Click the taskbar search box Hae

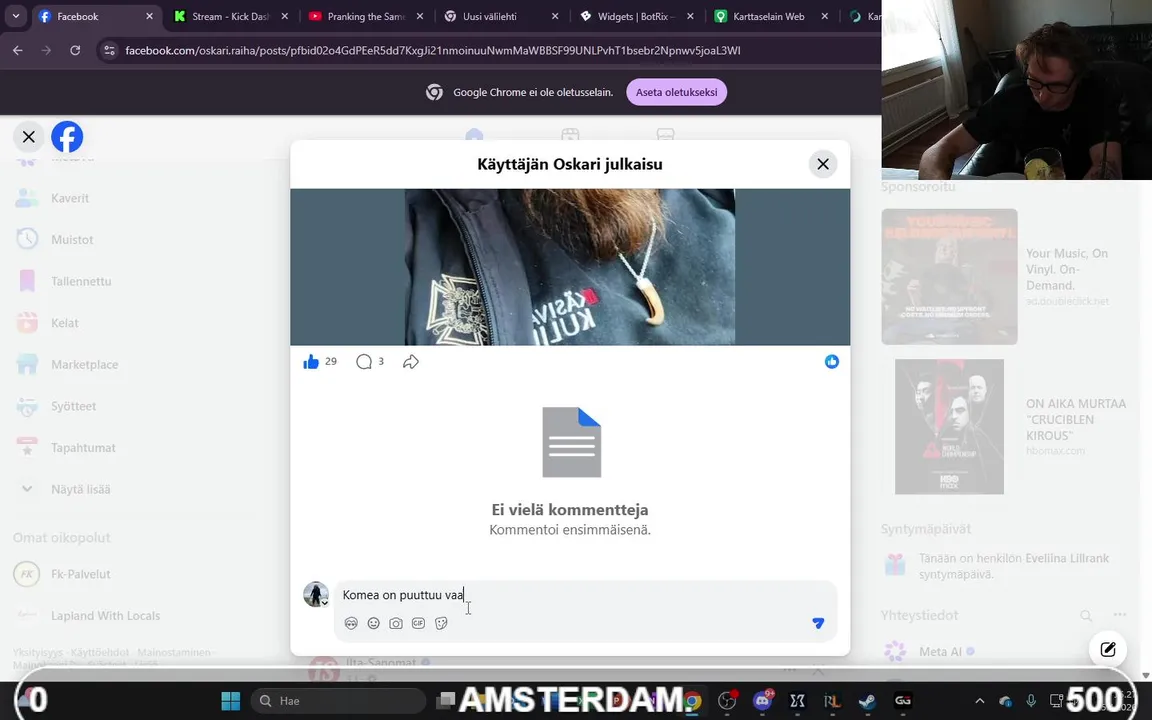(338, 701)
